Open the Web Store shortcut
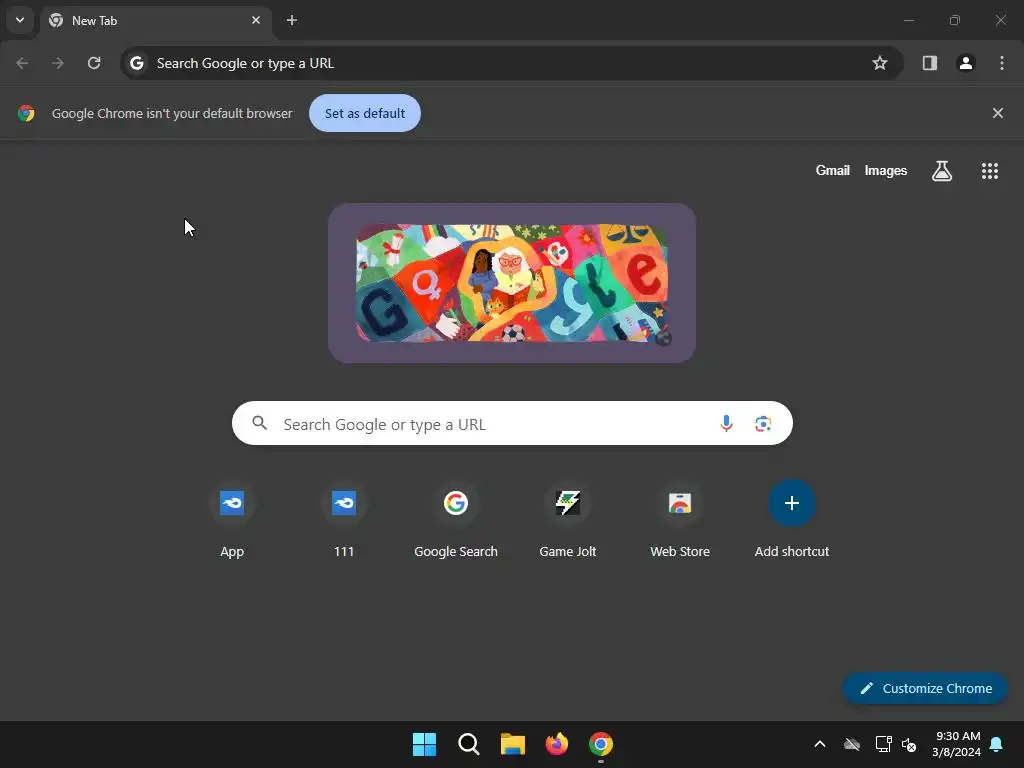 coord(680,520)
